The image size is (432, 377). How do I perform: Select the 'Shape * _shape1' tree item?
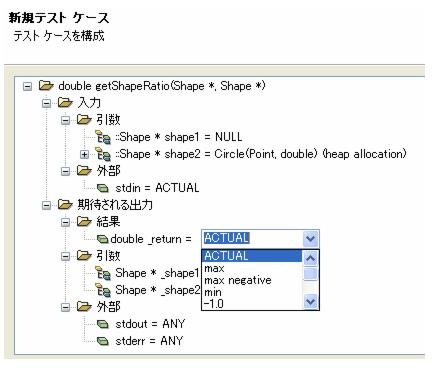157,273
